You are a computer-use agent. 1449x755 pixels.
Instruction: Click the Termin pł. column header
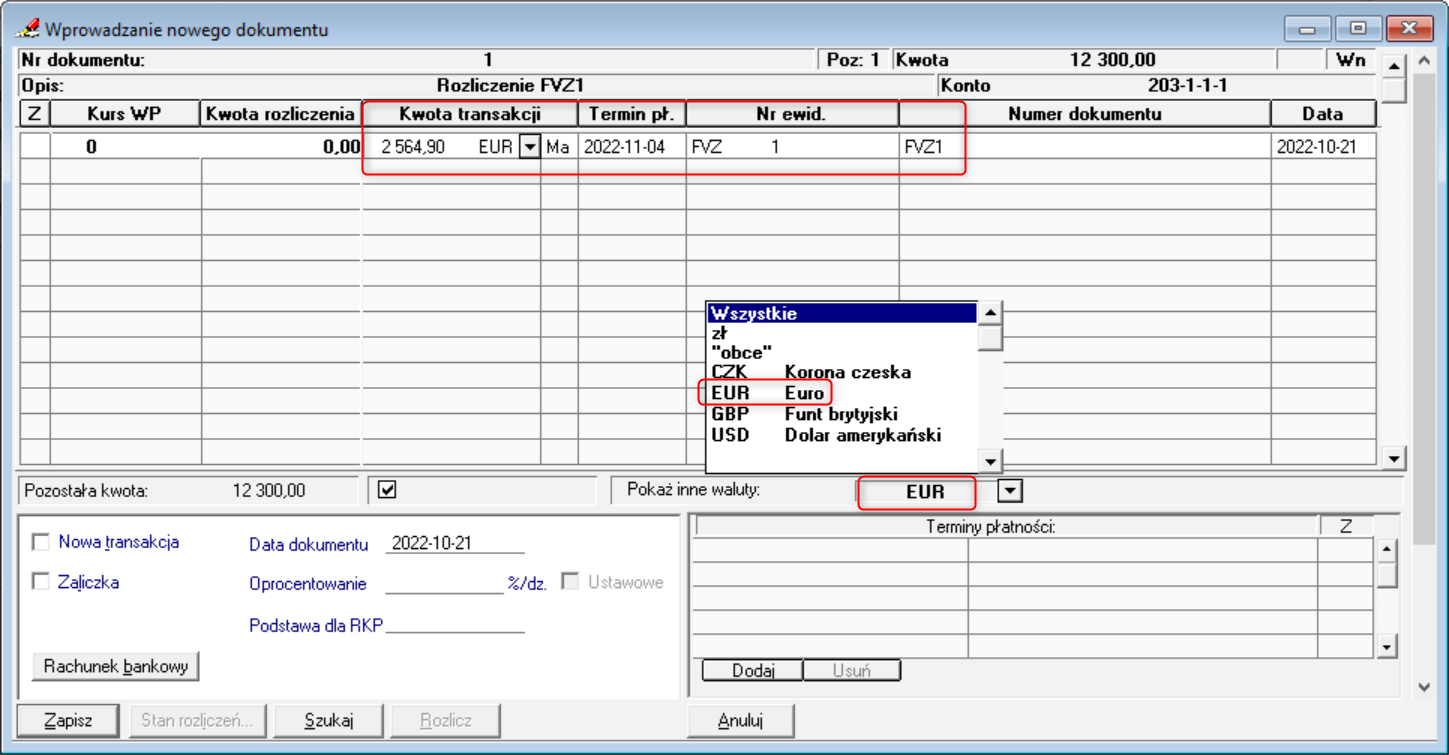pyautogui.click(x=632, y=114)
